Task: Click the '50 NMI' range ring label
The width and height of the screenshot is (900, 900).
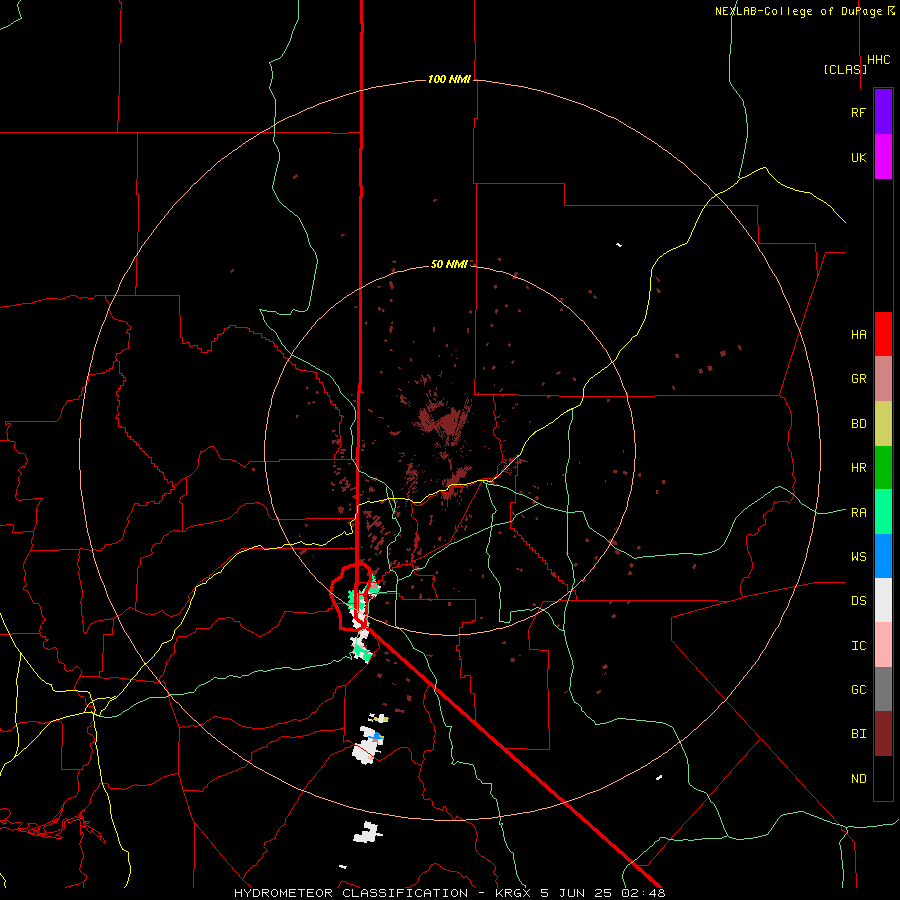Action: coord(449,264)
